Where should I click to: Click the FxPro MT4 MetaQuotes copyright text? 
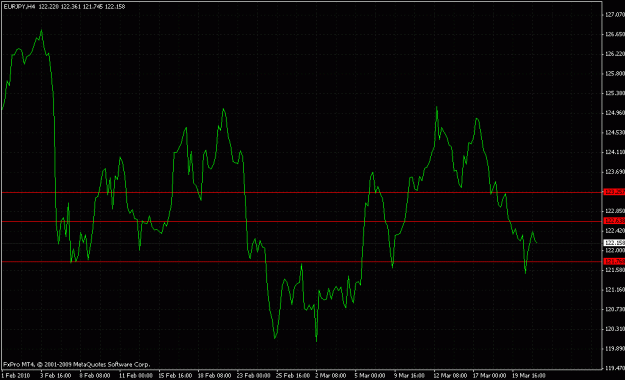coord(77,364)
